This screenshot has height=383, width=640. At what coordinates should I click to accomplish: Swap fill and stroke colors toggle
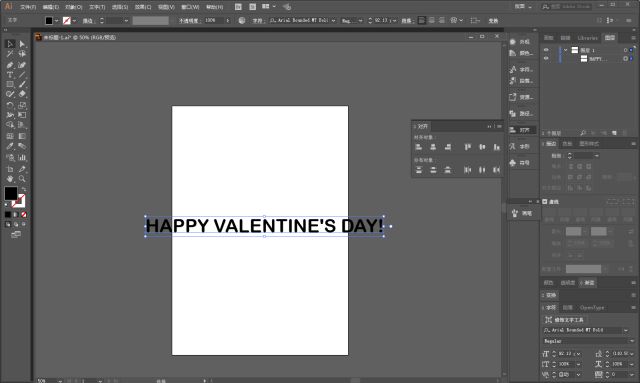point(24,189)
